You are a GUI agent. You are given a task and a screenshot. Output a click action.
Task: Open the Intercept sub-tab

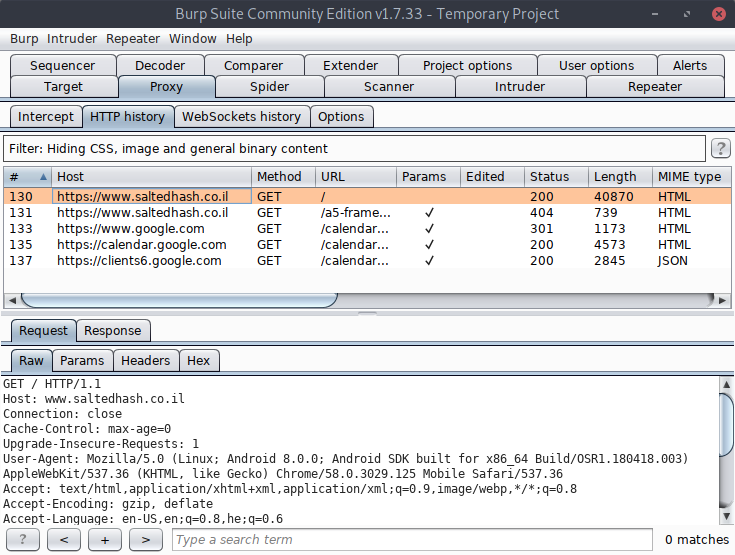(x=45, y=116)
